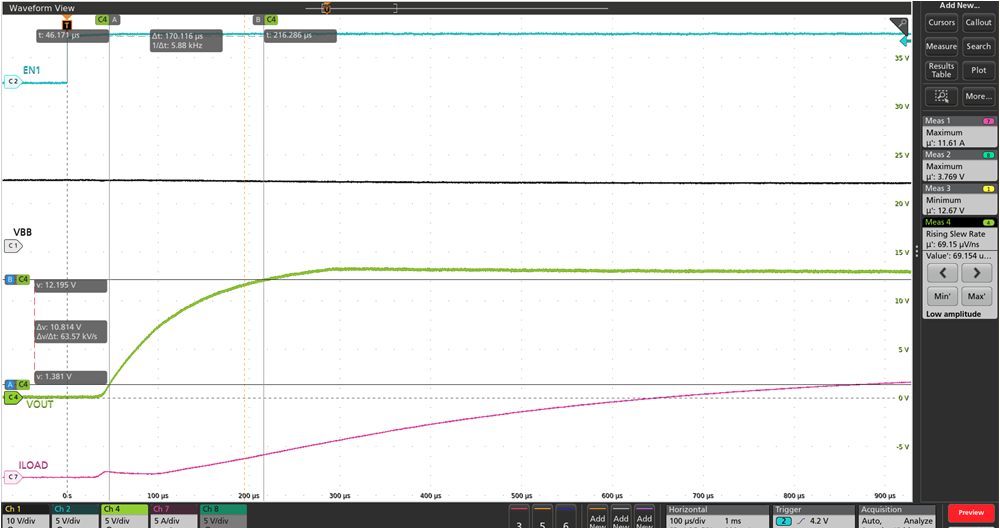Click the zoom box icon button
This screenshot has height=529, width=1000.
tap(941, 97)
